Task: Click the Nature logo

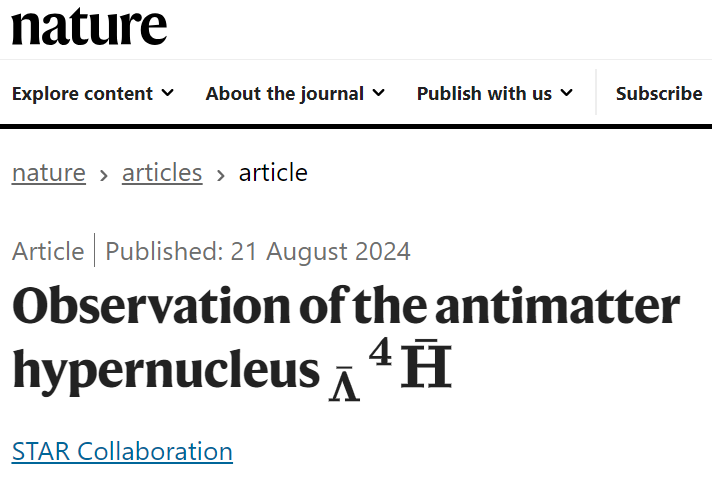Action: [89, 26]
